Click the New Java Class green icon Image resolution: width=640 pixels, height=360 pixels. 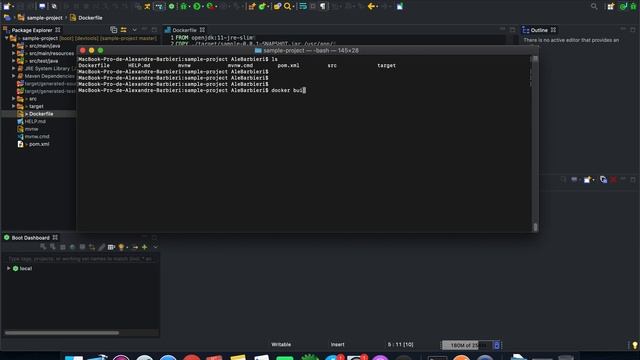pyautogui.click(x=263, y=6)
